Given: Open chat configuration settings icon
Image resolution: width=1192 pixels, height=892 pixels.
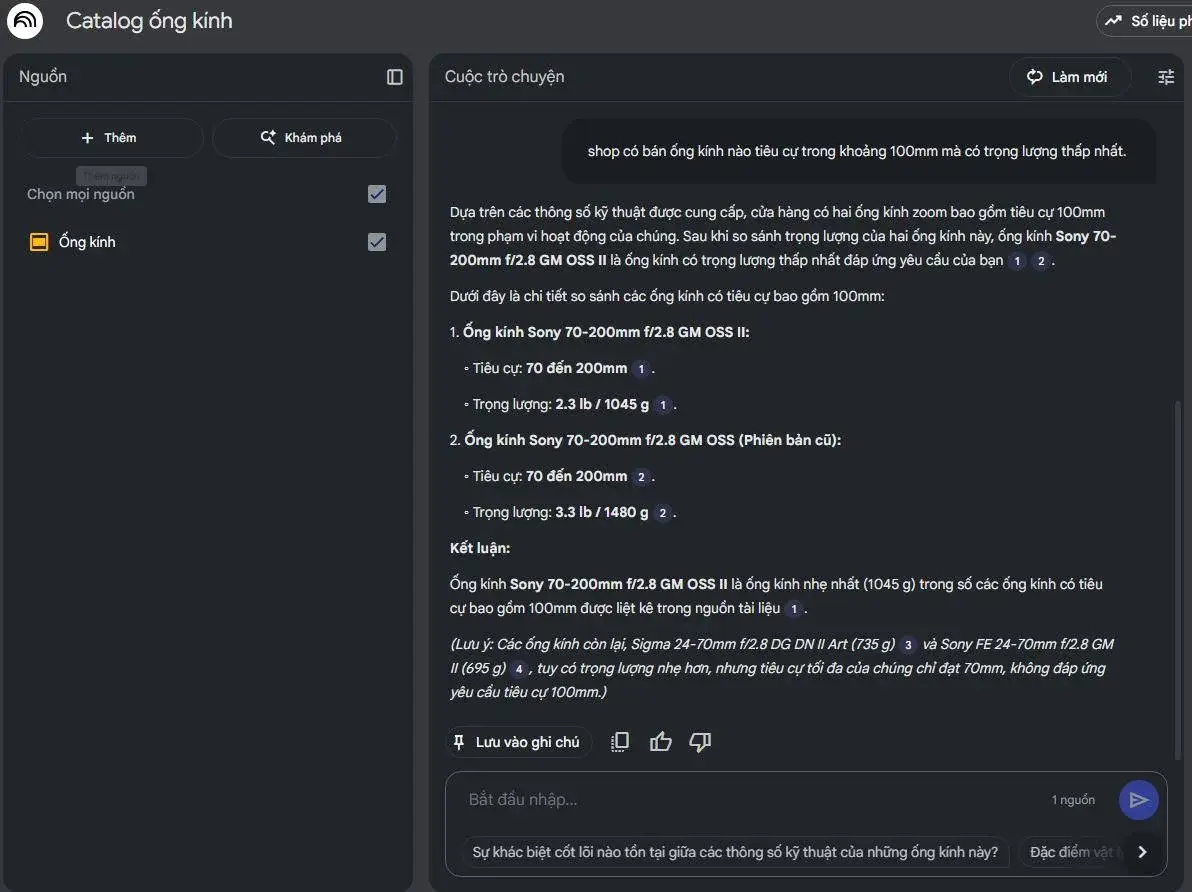Looking at the screenshot, I should point(1166,77).
